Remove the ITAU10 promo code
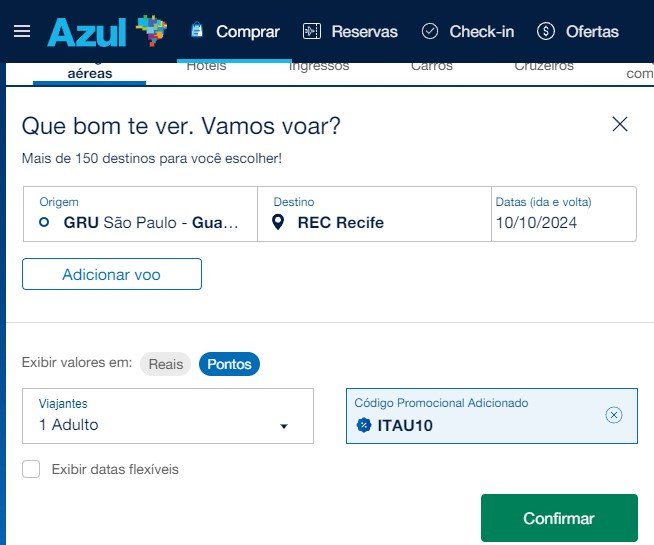The height and width of the screenshot is (545, 654). 614,415
